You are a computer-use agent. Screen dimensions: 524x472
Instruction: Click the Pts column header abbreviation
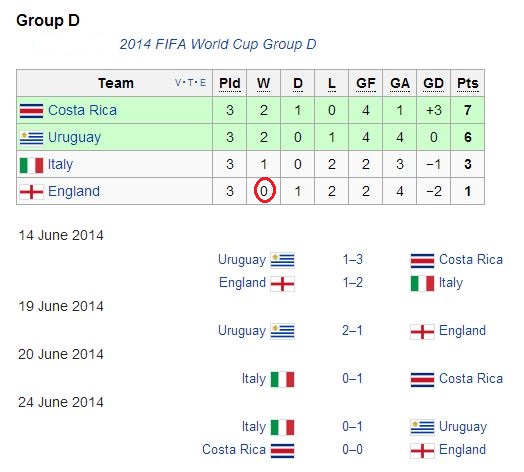coord(468,83)
